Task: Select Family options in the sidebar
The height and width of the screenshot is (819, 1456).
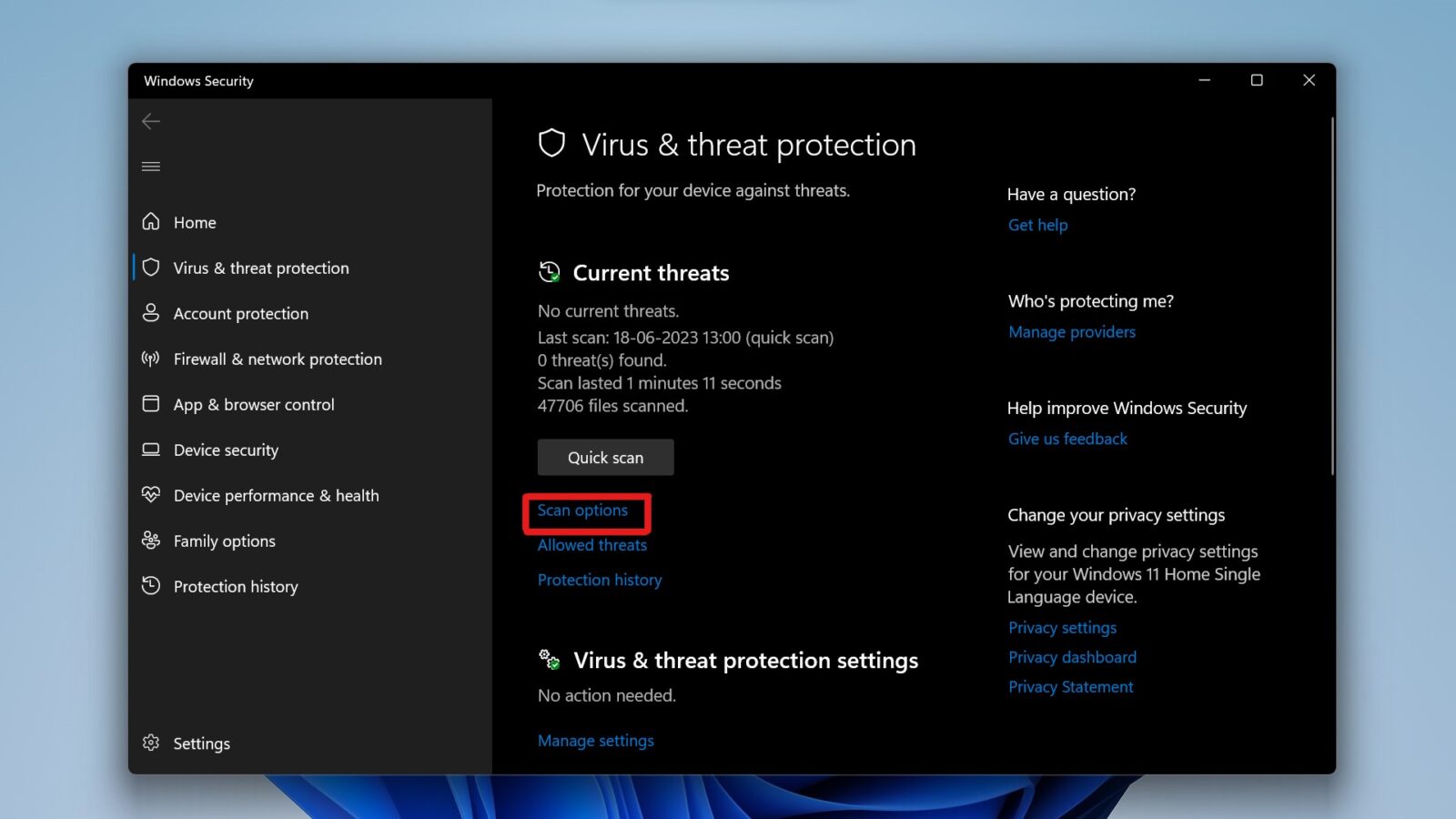Action: 224,541
